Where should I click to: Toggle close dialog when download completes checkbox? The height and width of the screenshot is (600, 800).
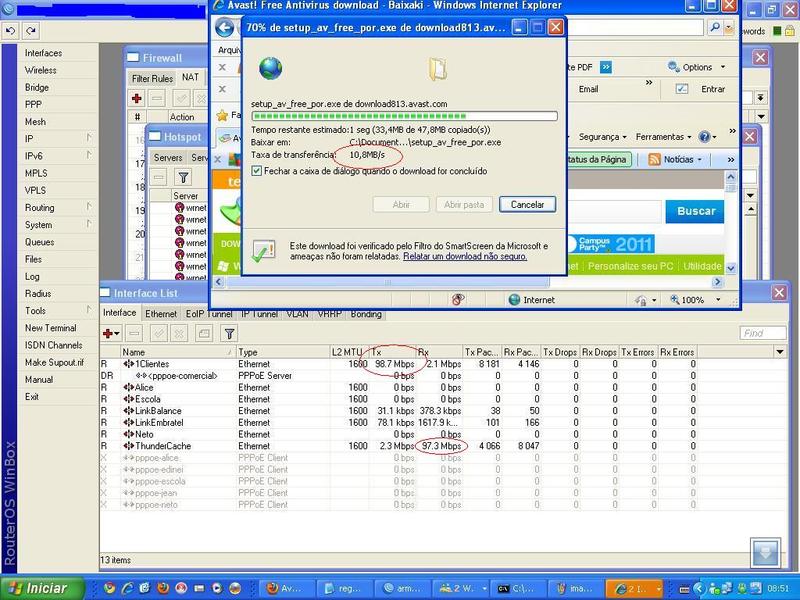(x=257, y=171)
